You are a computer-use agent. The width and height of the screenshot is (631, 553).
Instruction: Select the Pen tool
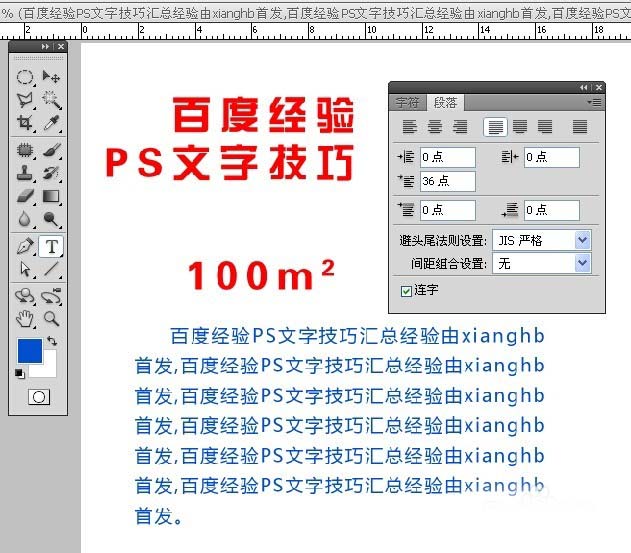tap(25, 246)
